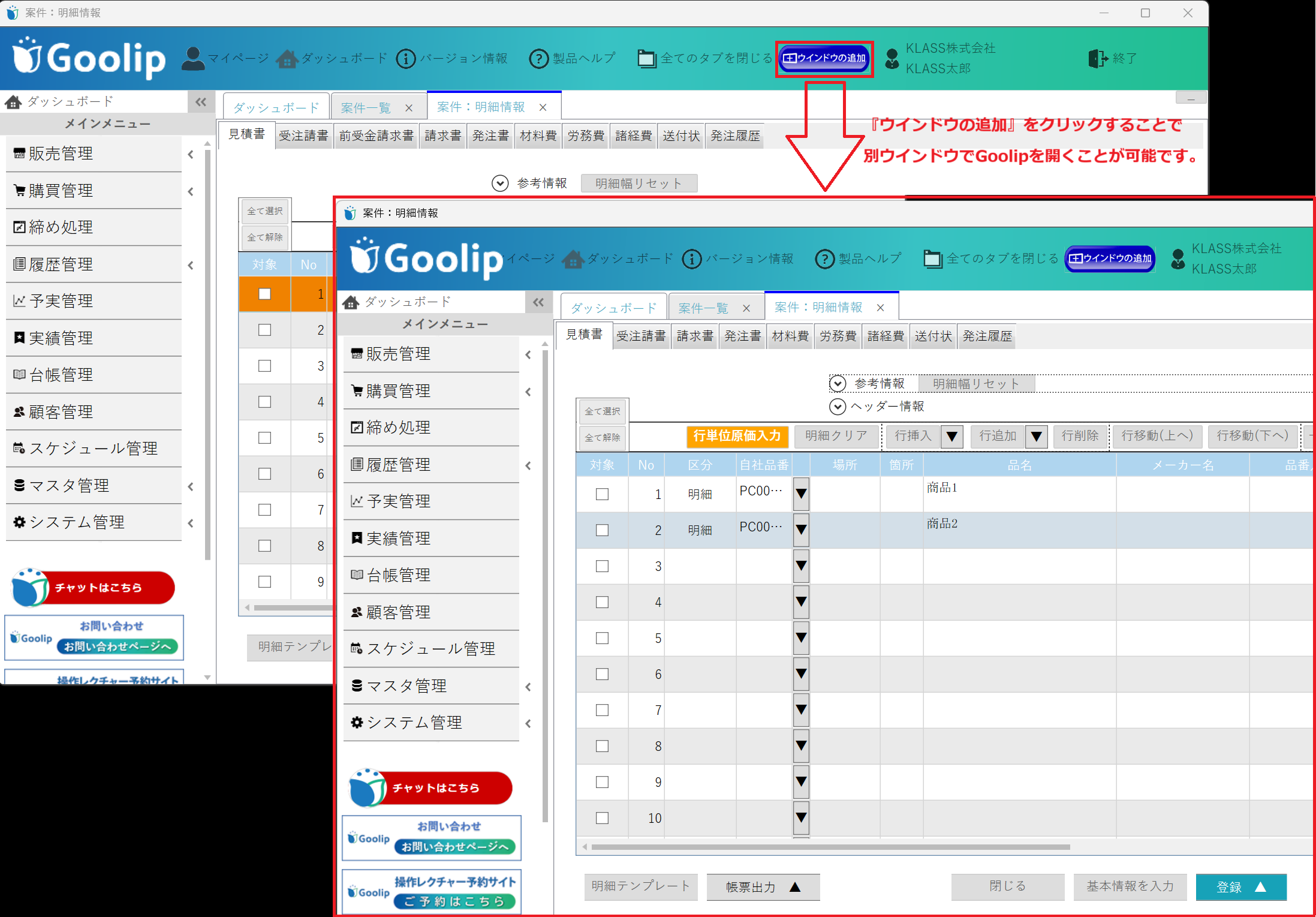This screenshot has height=917, width=1316.
Task: Open 予実管理 in the left main menu
Action: pyautogui.click(x=61, y=301)
